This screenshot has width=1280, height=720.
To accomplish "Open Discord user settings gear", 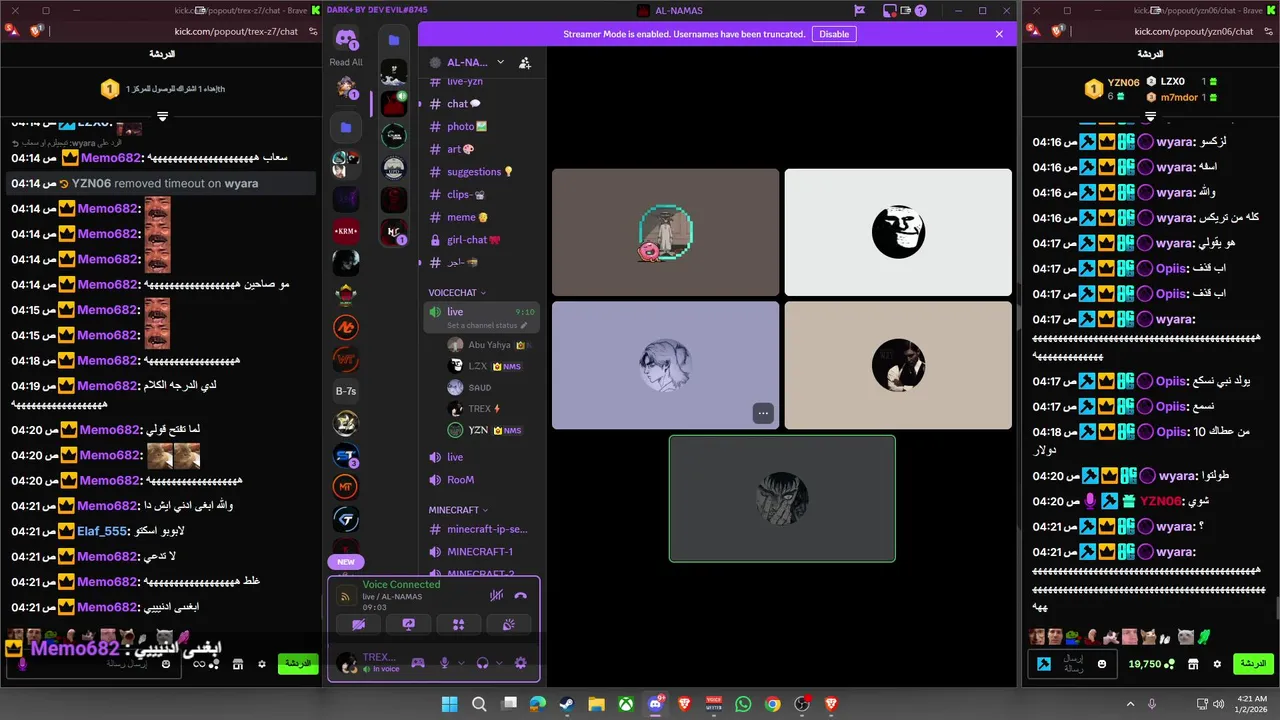I will (520, 663).
